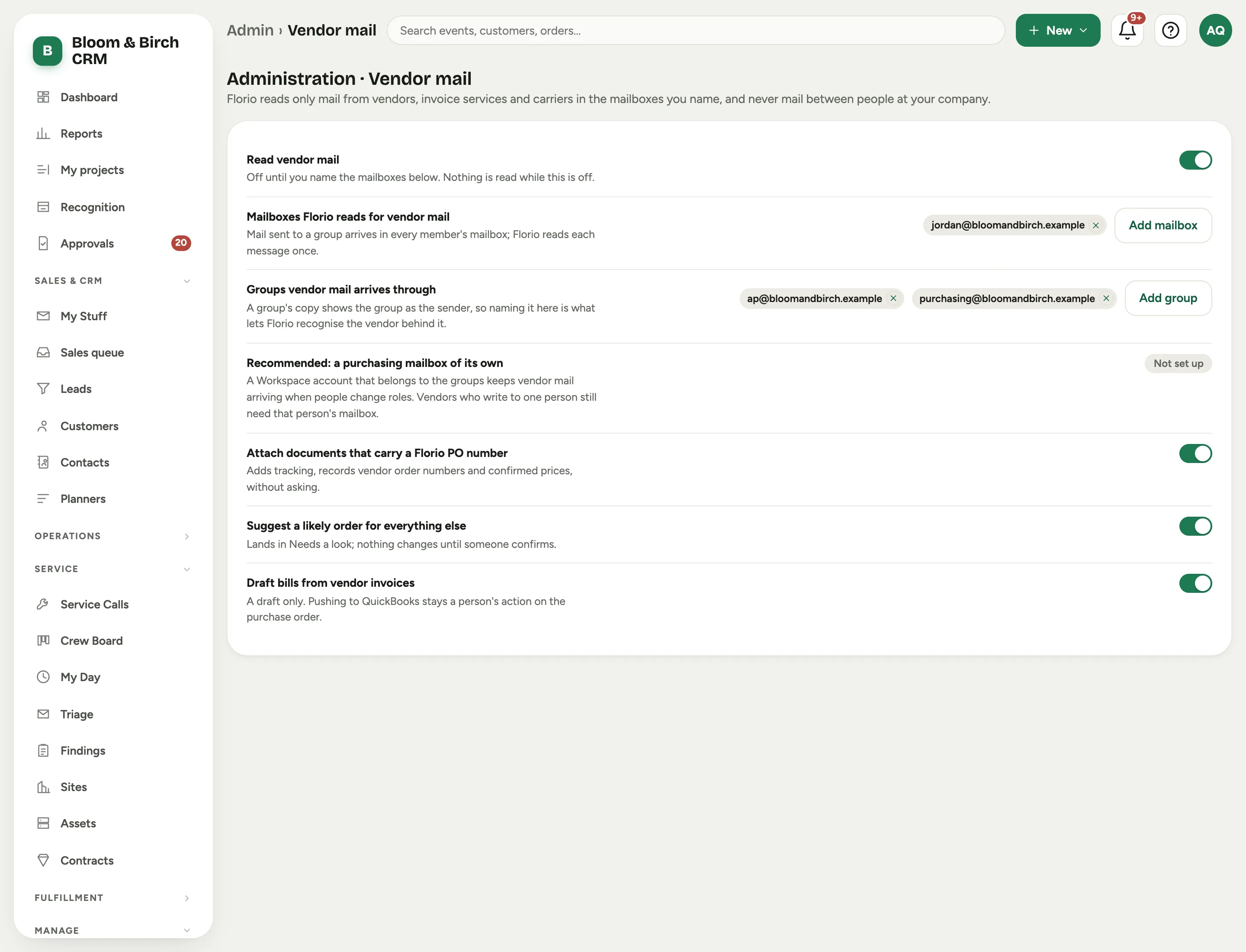The image size is (1246, 952).
Task: Expand the Fulfillment section
Action: 113,897
